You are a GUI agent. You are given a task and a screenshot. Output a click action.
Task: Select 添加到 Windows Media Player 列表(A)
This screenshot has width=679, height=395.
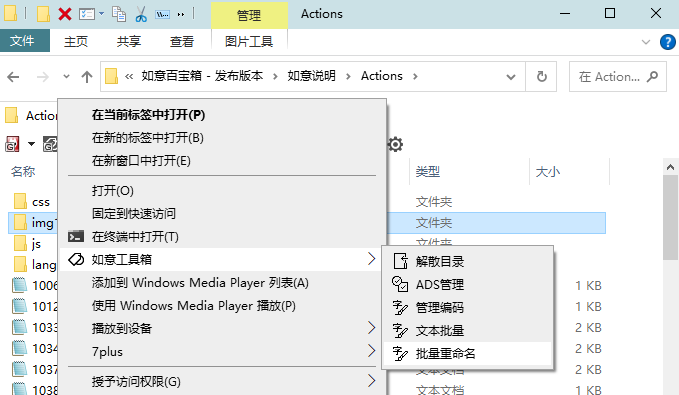[x=222, y=283]
